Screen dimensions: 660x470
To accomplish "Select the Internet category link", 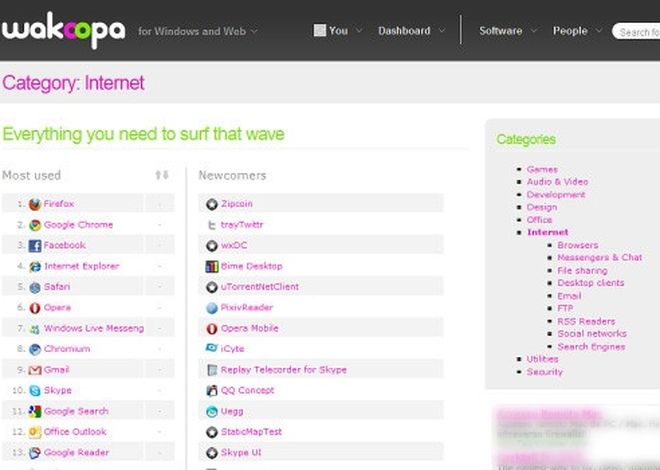I will [x=548, y=232].
